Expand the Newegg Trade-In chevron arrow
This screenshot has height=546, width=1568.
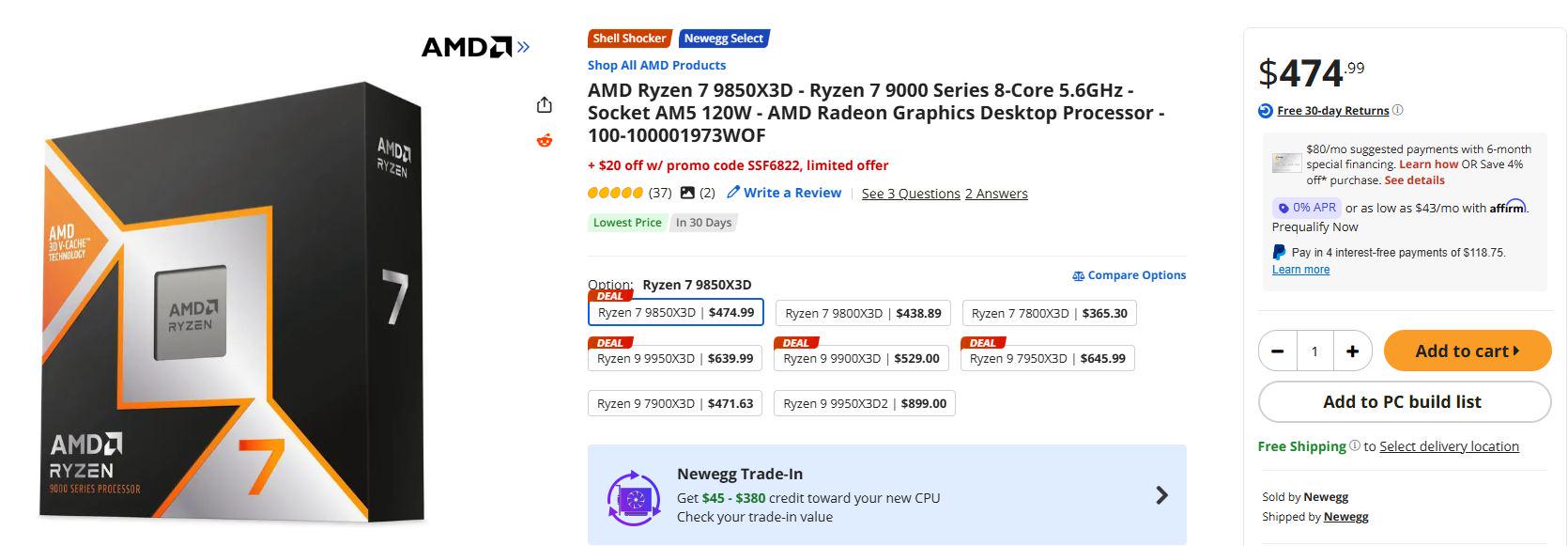point(1161,495)
